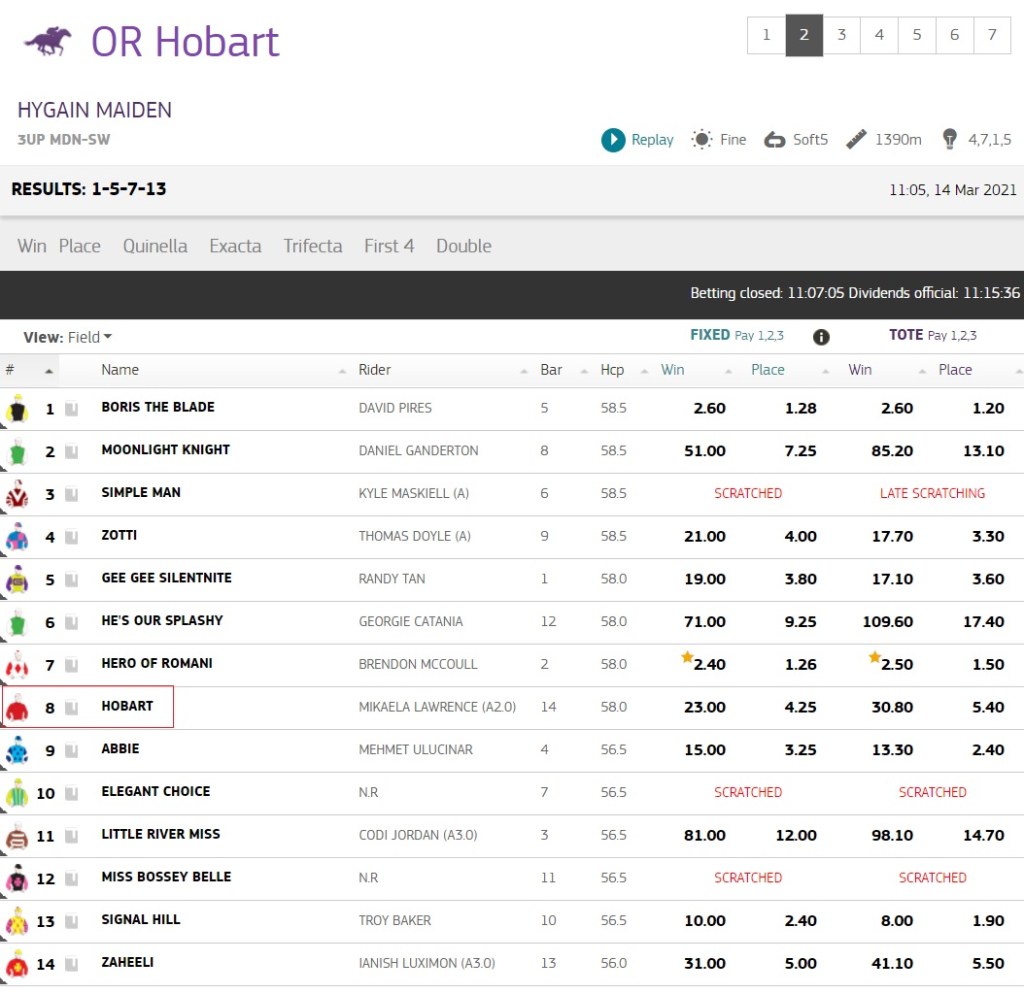Viewport: 1024px width, 994px height.
Task: Click Zaheeli's form guide icon
Action: (71, 965)
